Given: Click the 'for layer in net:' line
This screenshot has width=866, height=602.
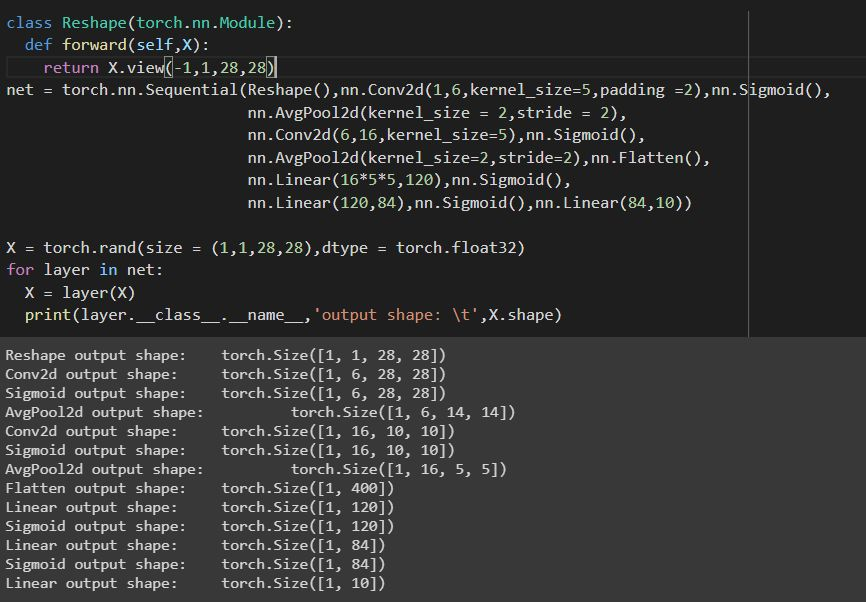Looking at the screenshot, I should point(85,270).
